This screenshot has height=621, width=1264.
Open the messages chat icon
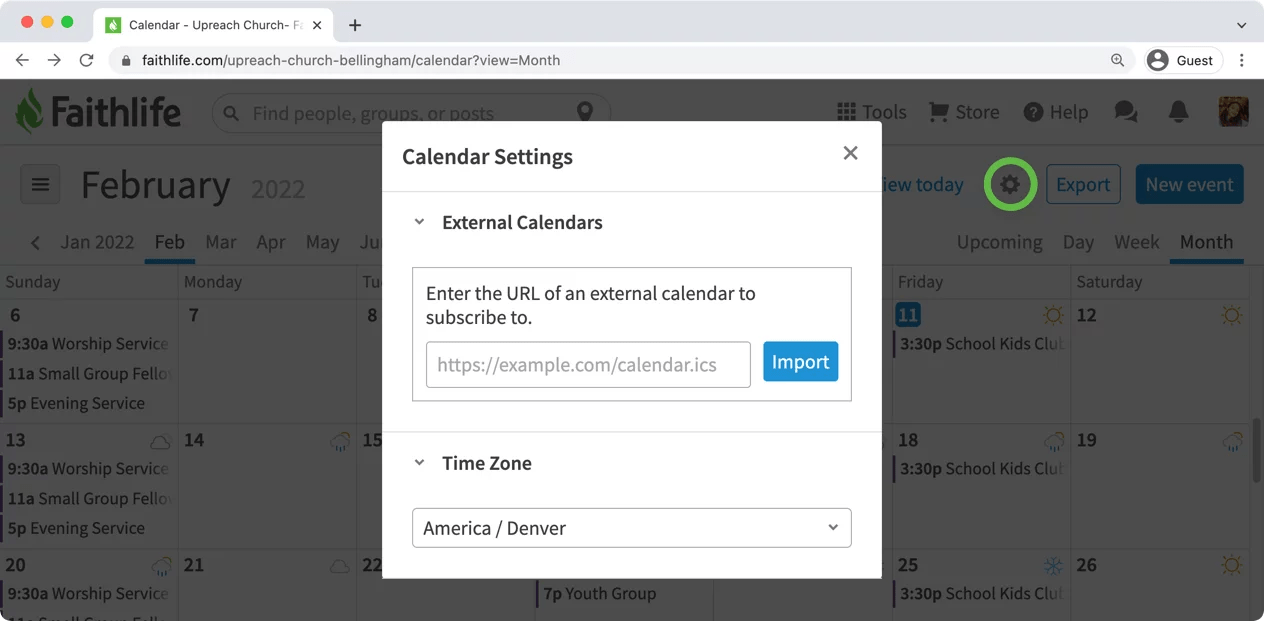pyautogui.click(x=1126, y=112)
